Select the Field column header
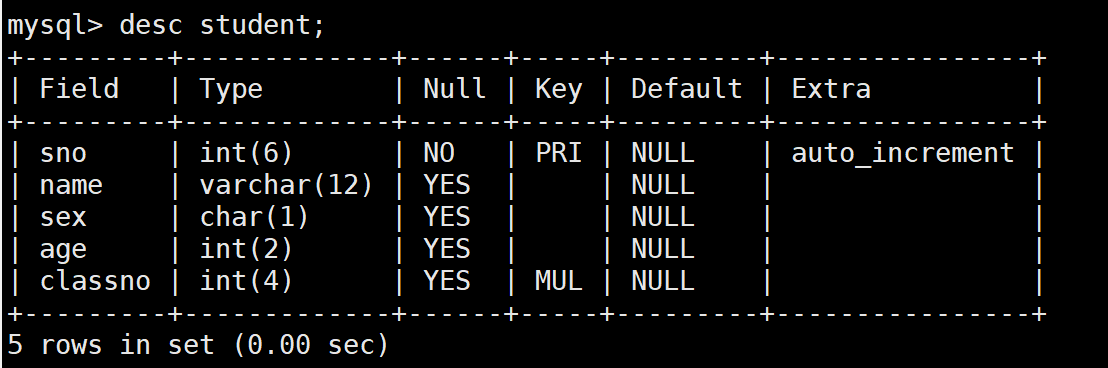1108x368 pixels. pyautogui.click(x=78, y=89)
